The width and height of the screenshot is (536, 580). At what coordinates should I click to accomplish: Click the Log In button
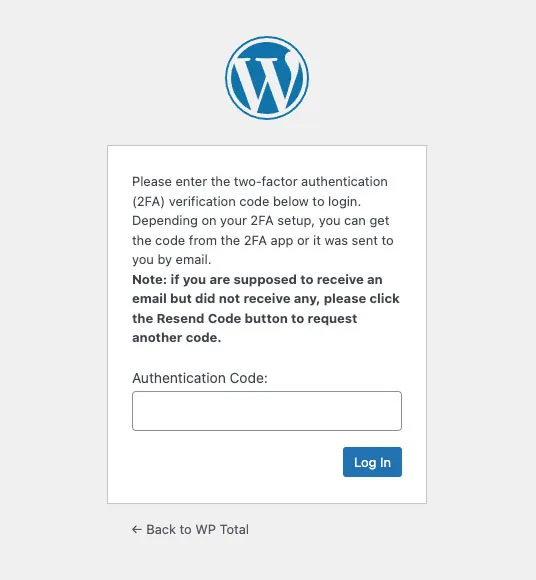tap(372, 462)
